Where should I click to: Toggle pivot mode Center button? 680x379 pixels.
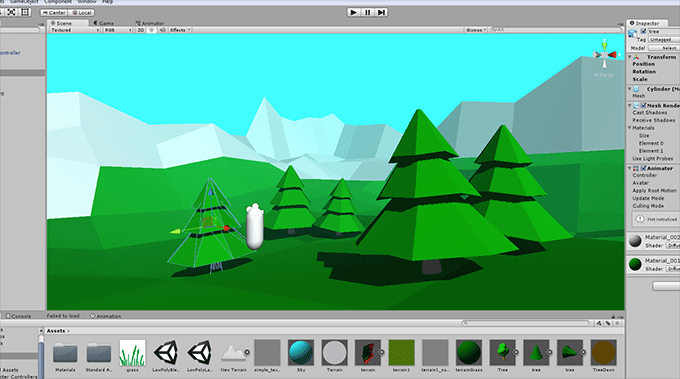coord(54,13)
